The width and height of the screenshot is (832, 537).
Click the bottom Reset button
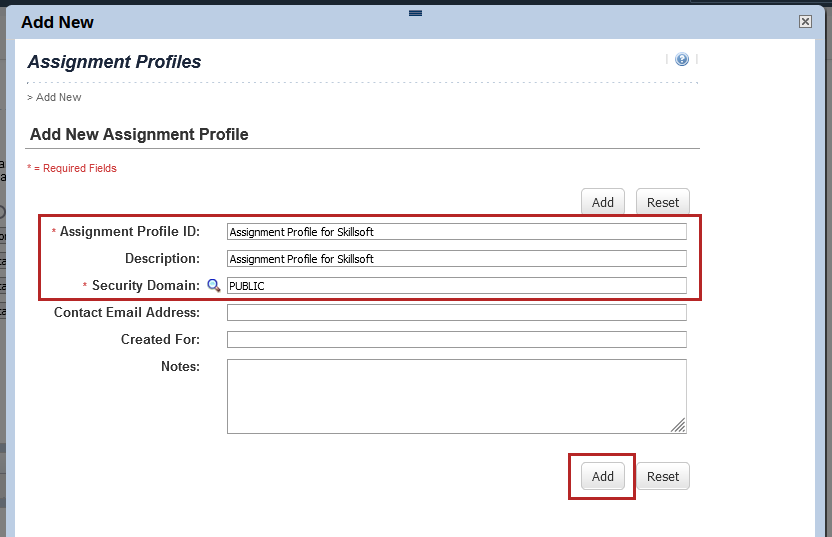(662, 477)
